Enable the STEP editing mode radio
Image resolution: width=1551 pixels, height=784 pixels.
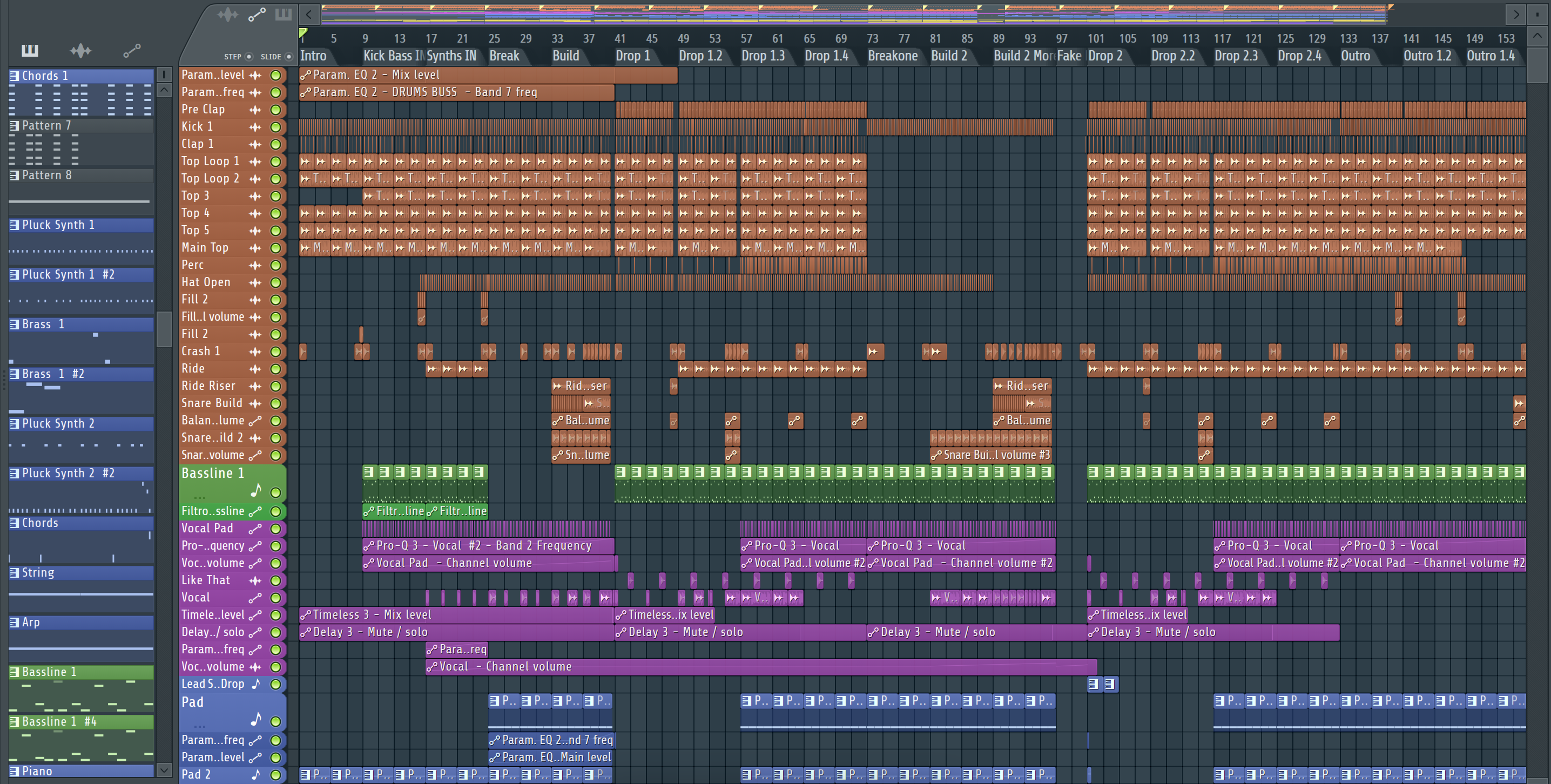click(x=248, y=57)
